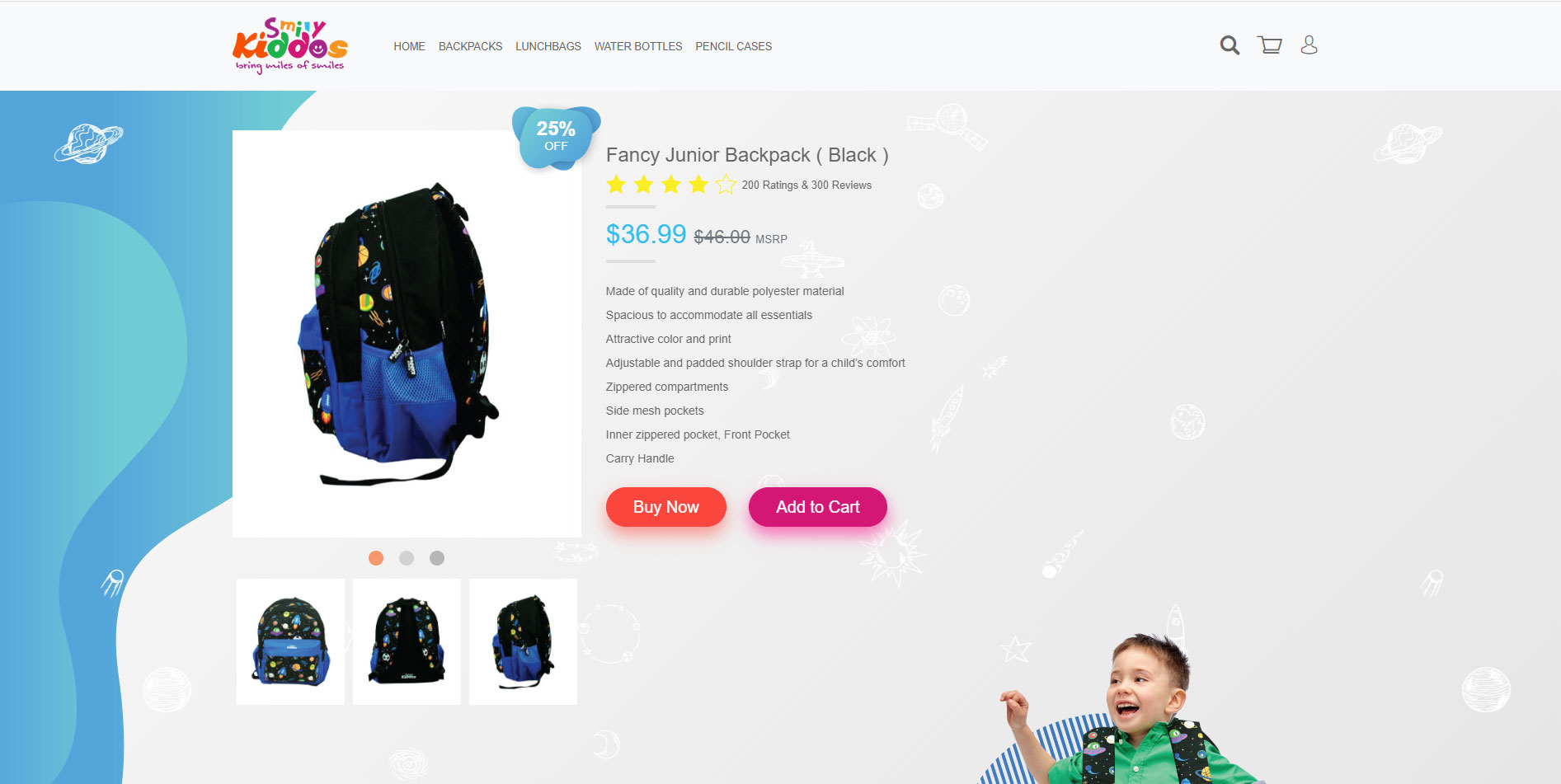Click the 25% OFF badge
This screenshot has width=1561, height=784.
click(x=556, y=137)
